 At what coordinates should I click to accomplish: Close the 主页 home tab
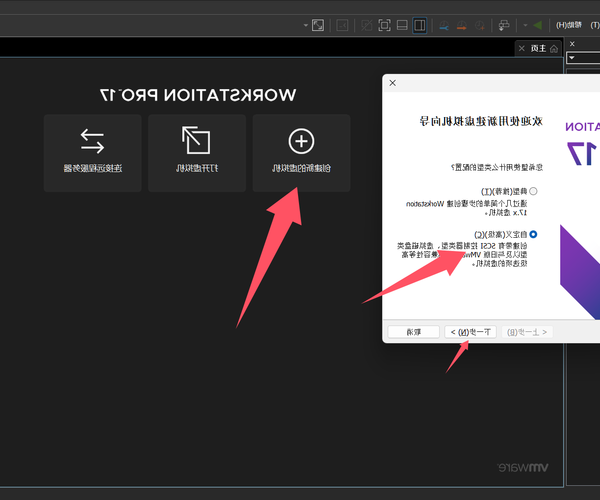coord(522,48)
